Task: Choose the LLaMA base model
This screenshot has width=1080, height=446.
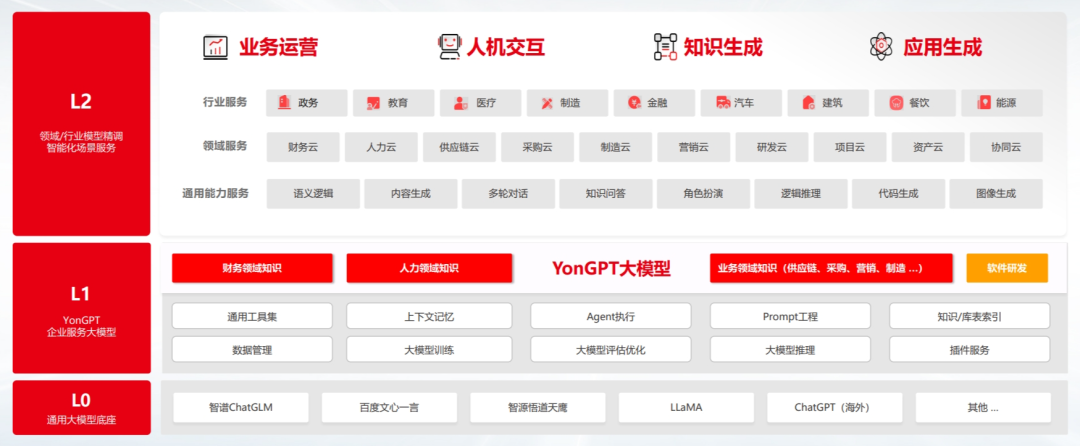Action: (685, 408)
